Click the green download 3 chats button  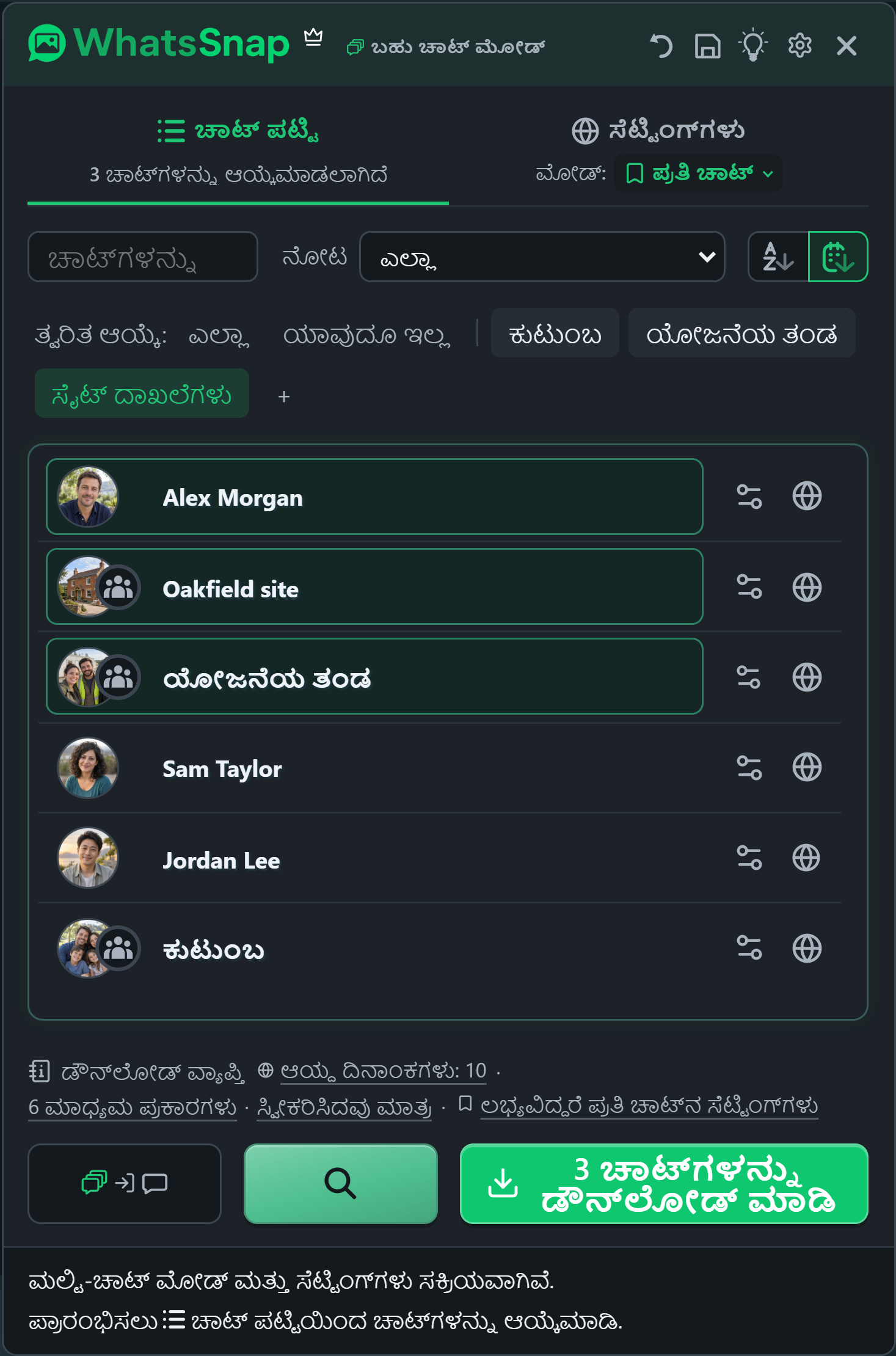pos(664,1184)
